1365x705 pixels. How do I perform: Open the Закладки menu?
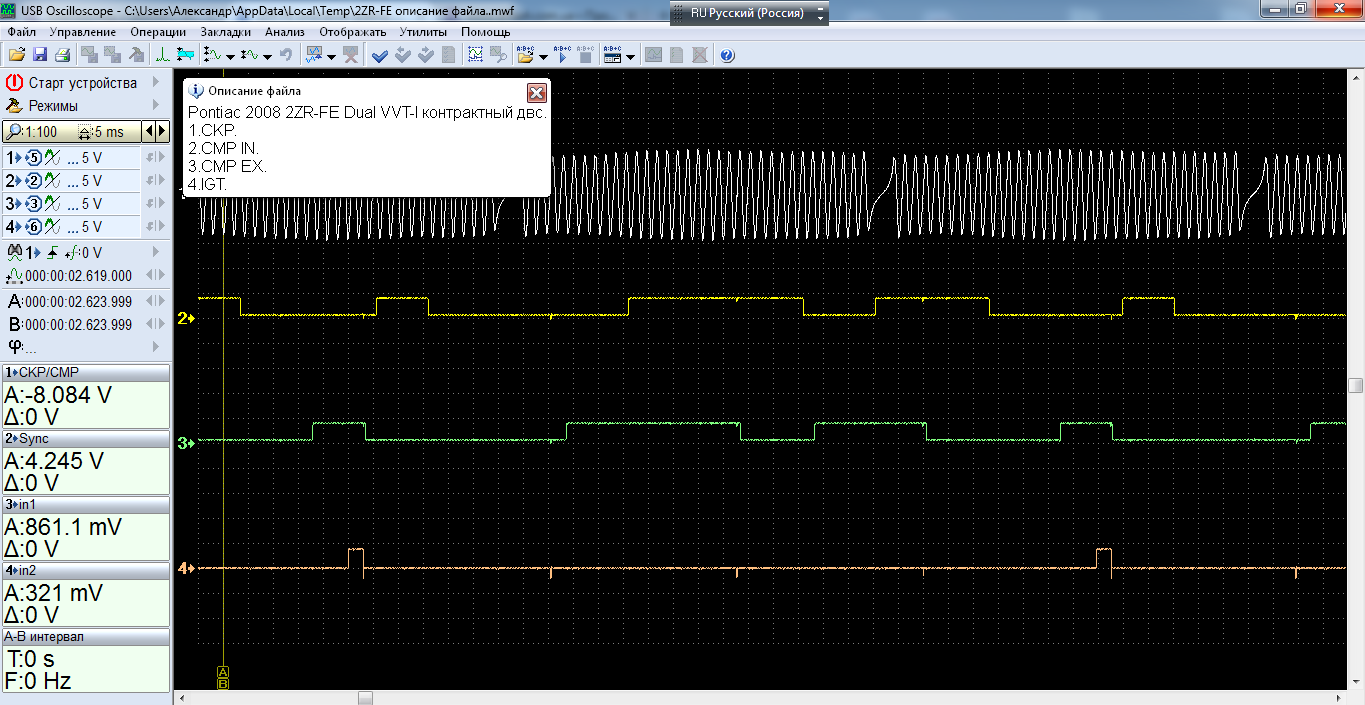click(225, 32)
